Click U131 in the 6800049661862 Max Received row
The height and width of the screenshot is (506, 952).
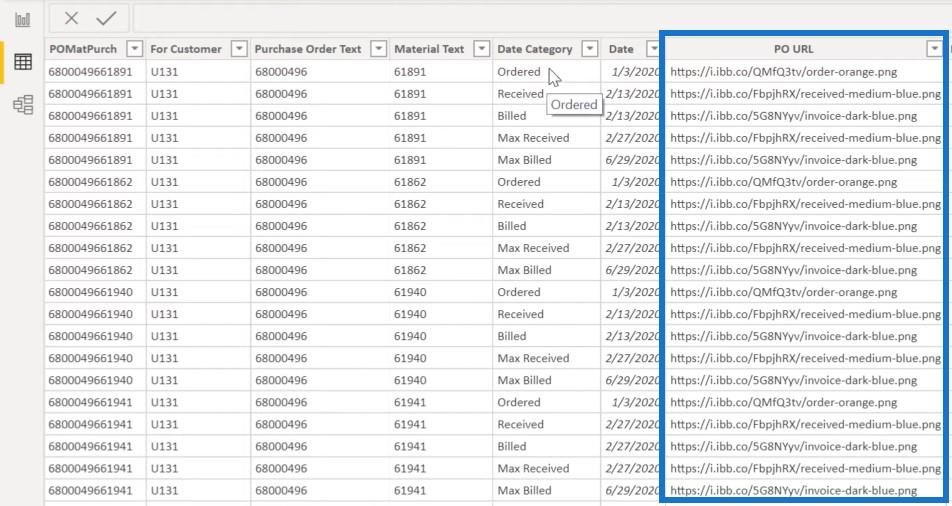click(x=165, y=248)
